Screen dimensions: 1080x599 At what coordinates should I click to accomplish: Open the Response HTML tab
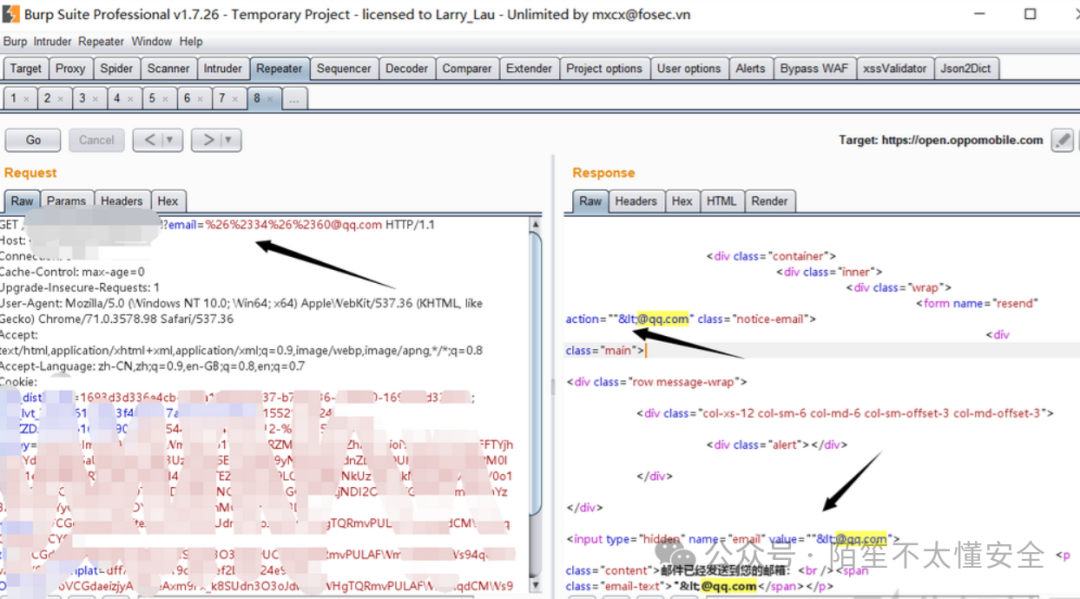pos(721,201)
